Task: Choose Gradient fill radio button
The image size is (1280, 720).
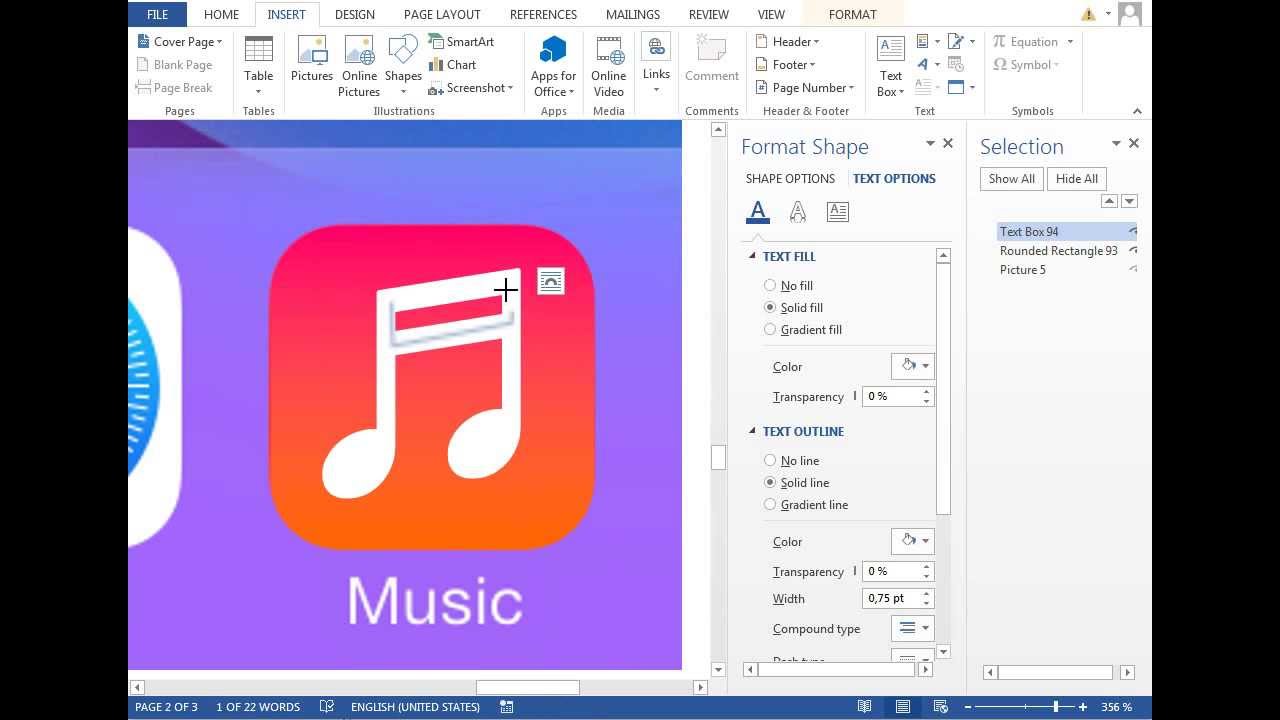Action: click(770, 330)
